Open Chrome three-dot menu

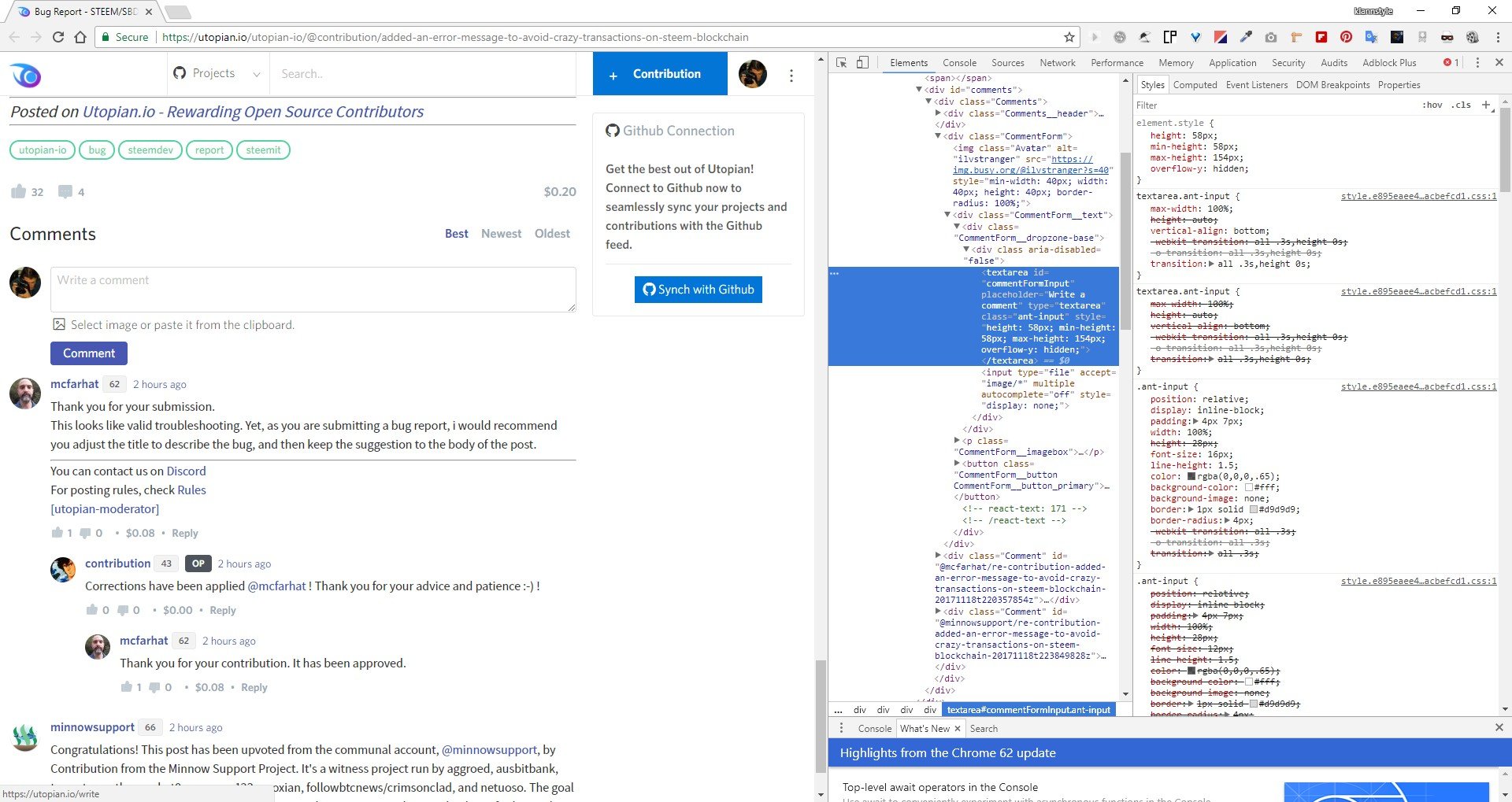coord(1498,37)
